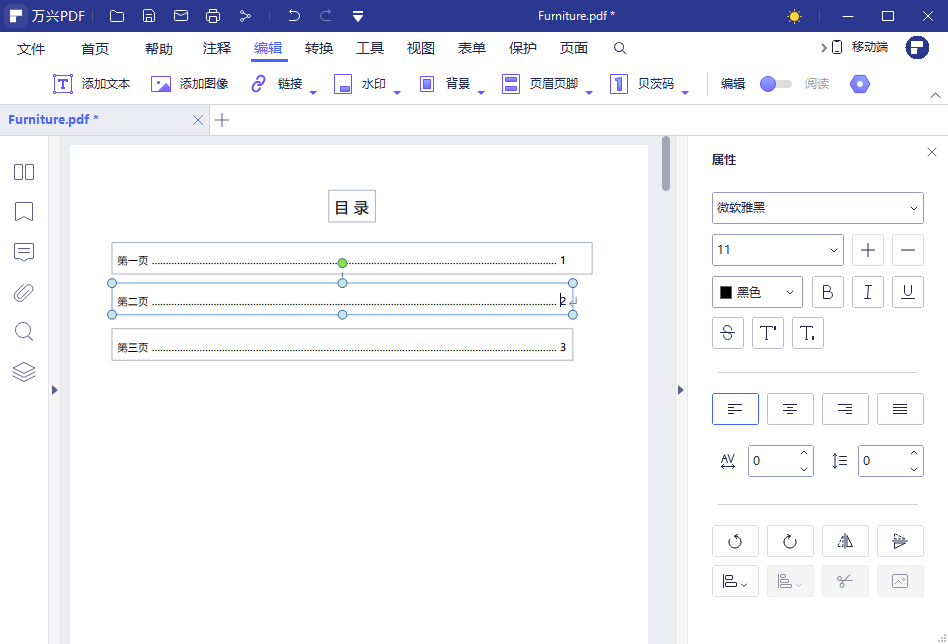
Task: Flip the selection horizontally
Action: 845,540
